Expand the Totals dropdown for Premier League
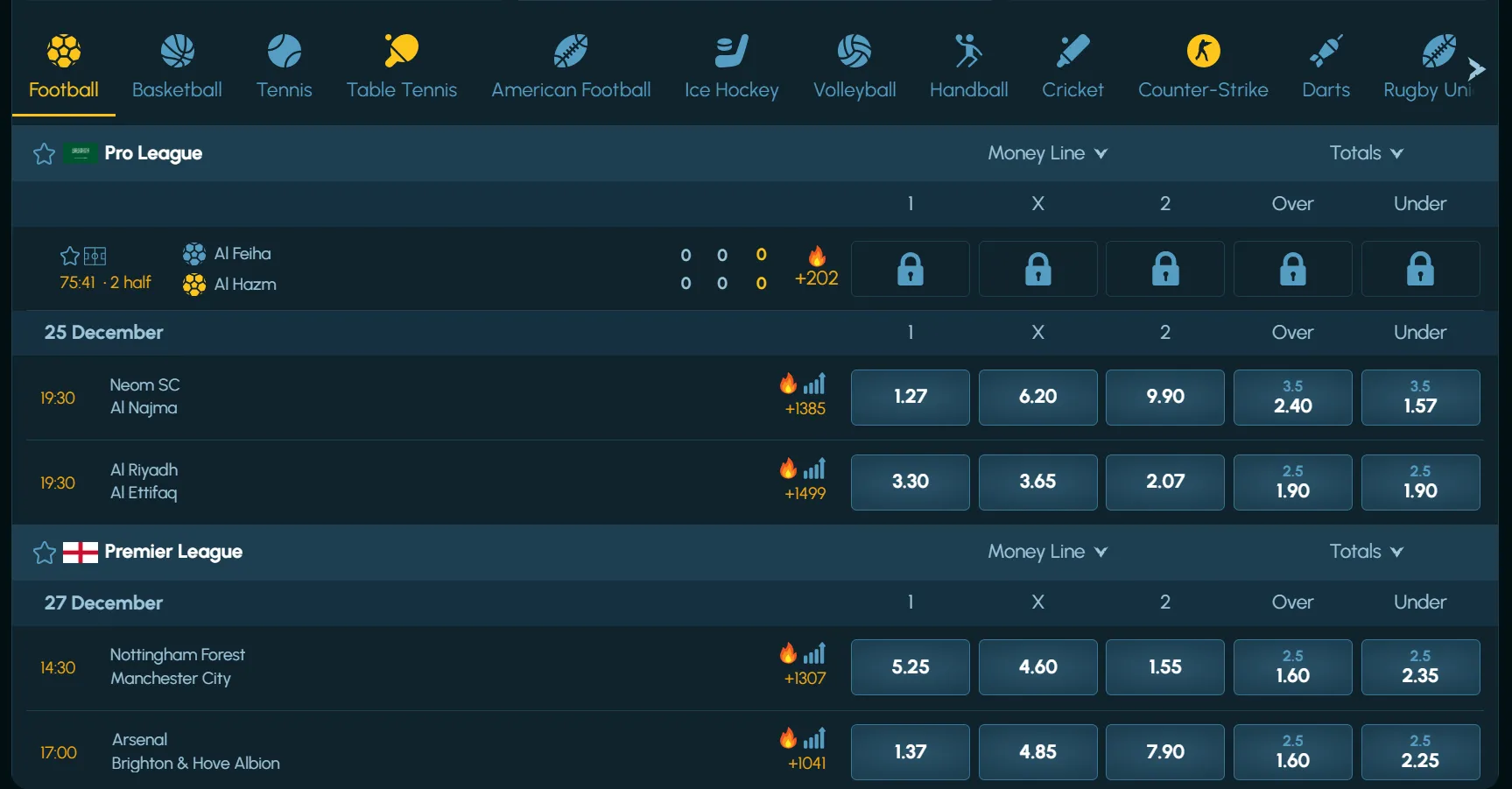 coord(1364,553)
